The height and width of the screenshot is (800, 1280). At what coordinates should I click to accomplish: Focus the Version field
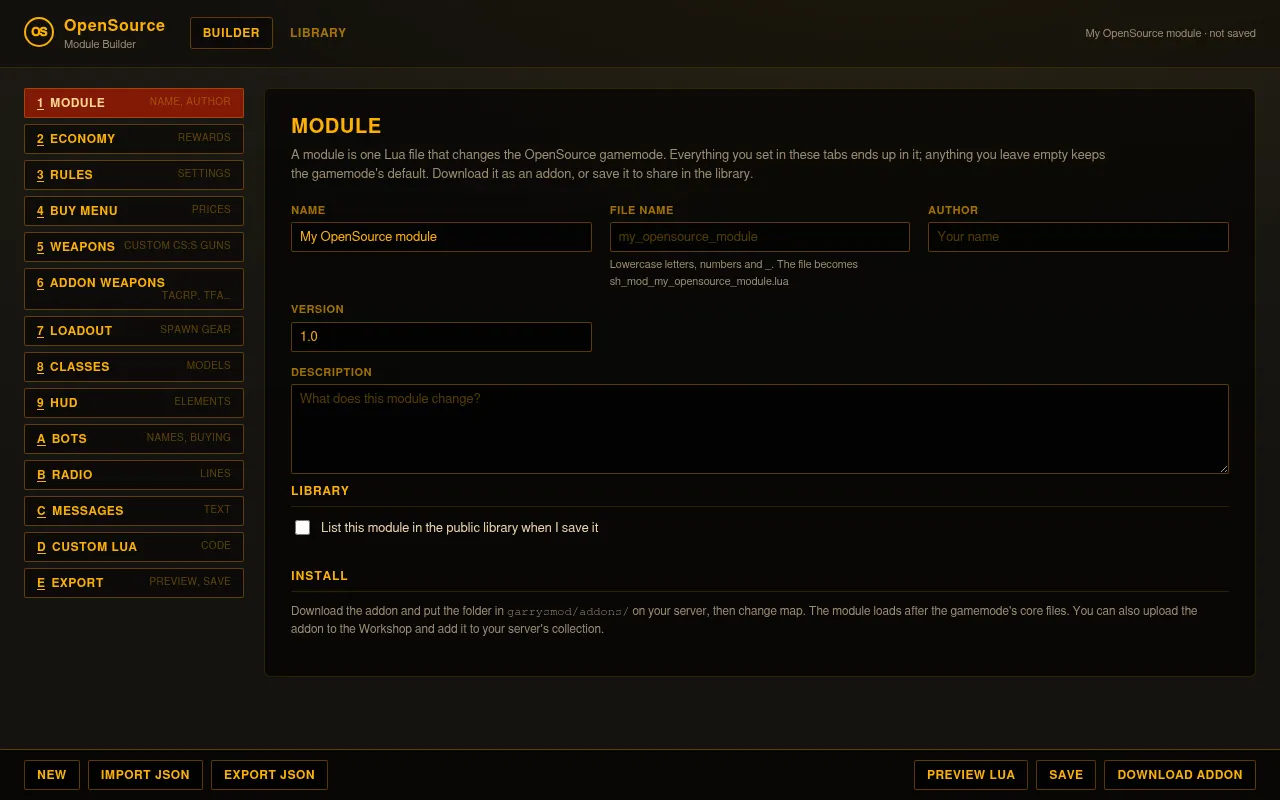441,337
